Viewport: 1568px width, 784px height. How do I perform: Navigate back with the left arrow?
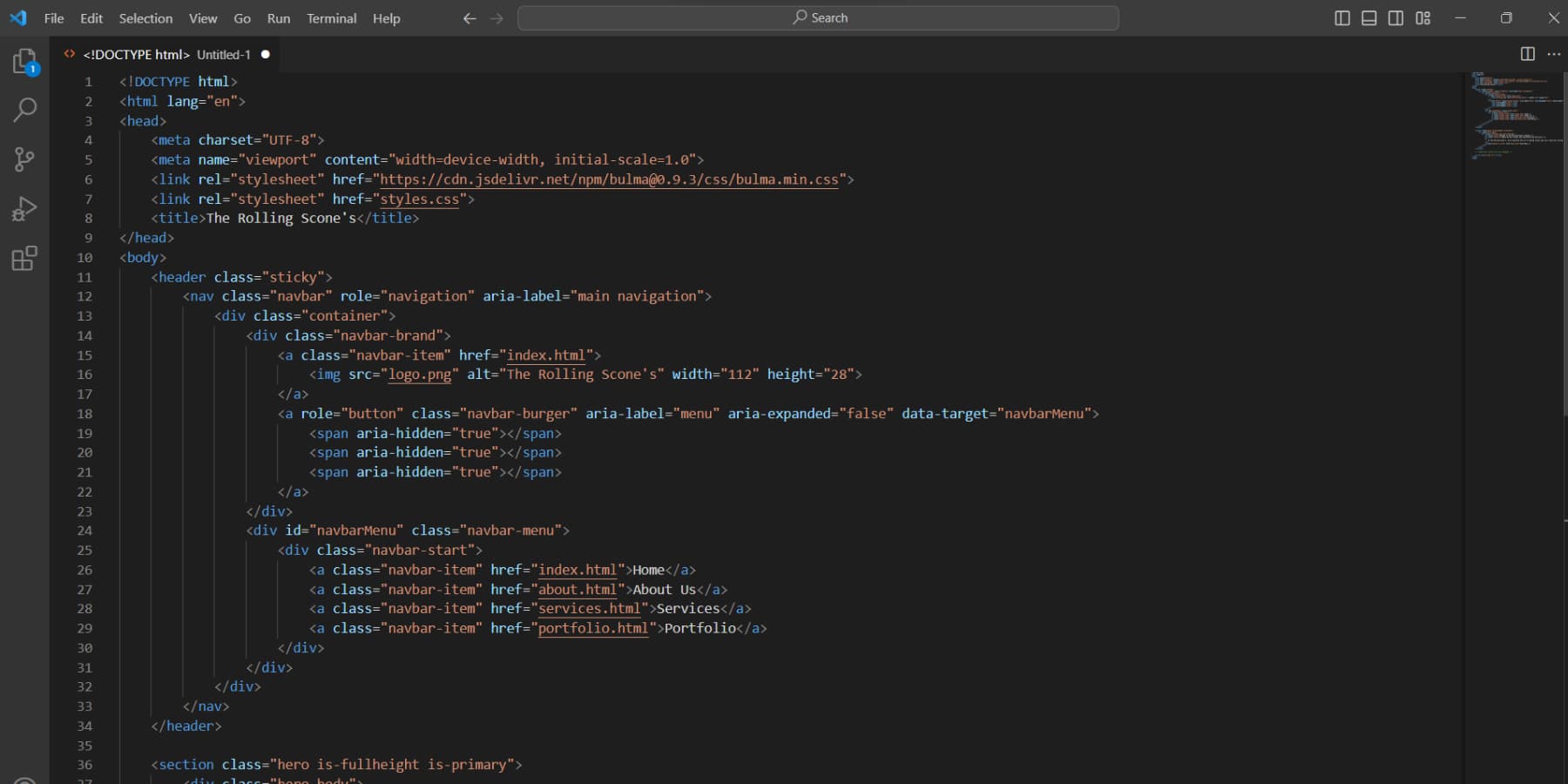point(470,17)
